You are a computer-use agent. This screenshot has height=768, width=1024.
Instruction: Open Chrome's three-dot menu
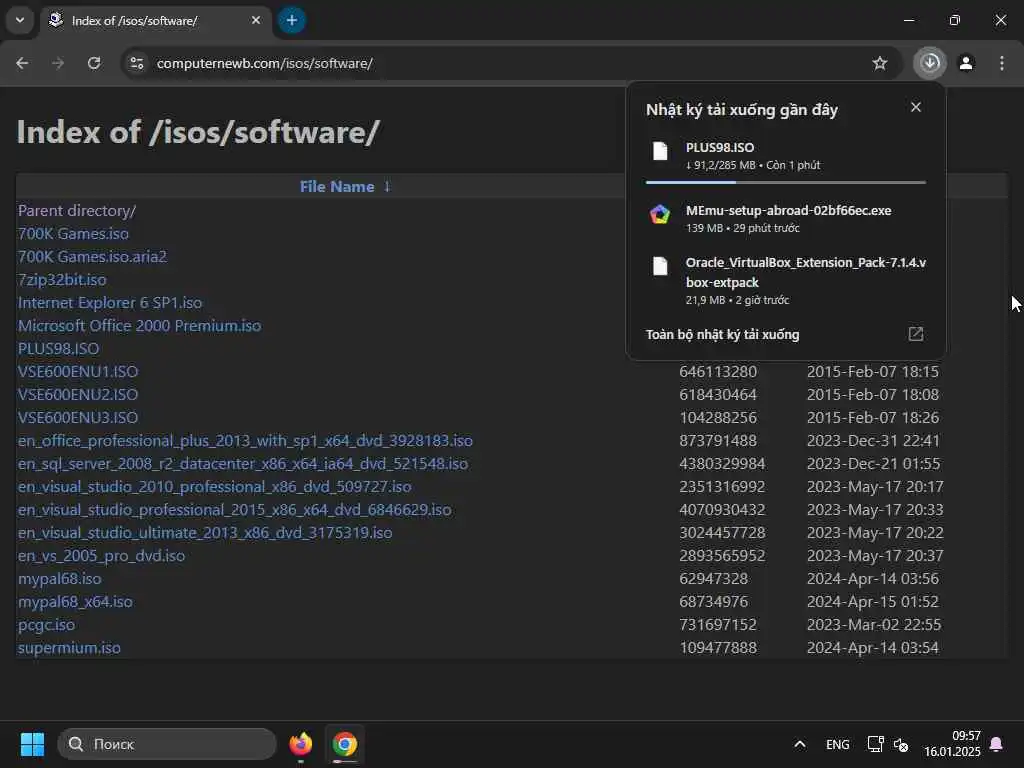click(x=1002, y=63)
